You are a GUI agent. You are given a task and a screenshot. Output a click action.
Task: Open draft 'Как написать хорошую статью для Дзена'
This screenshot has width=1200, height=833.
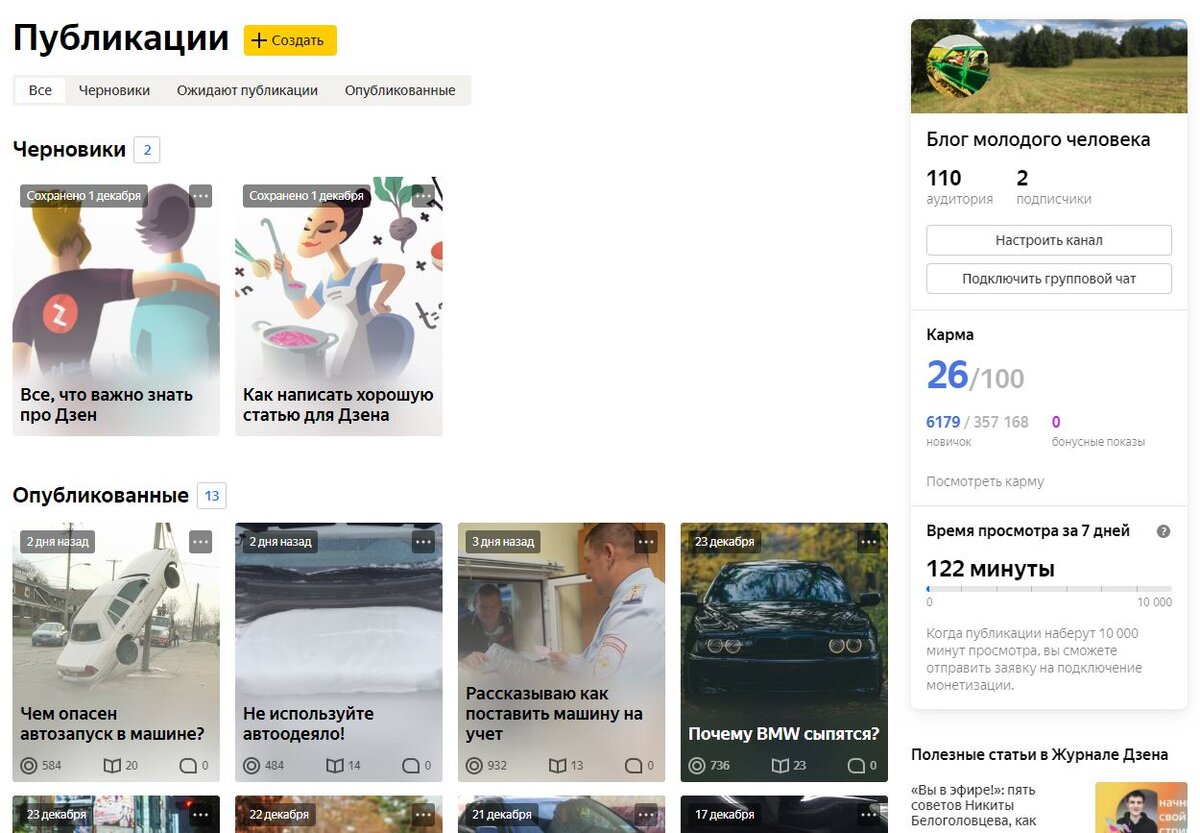pos(339,306)
